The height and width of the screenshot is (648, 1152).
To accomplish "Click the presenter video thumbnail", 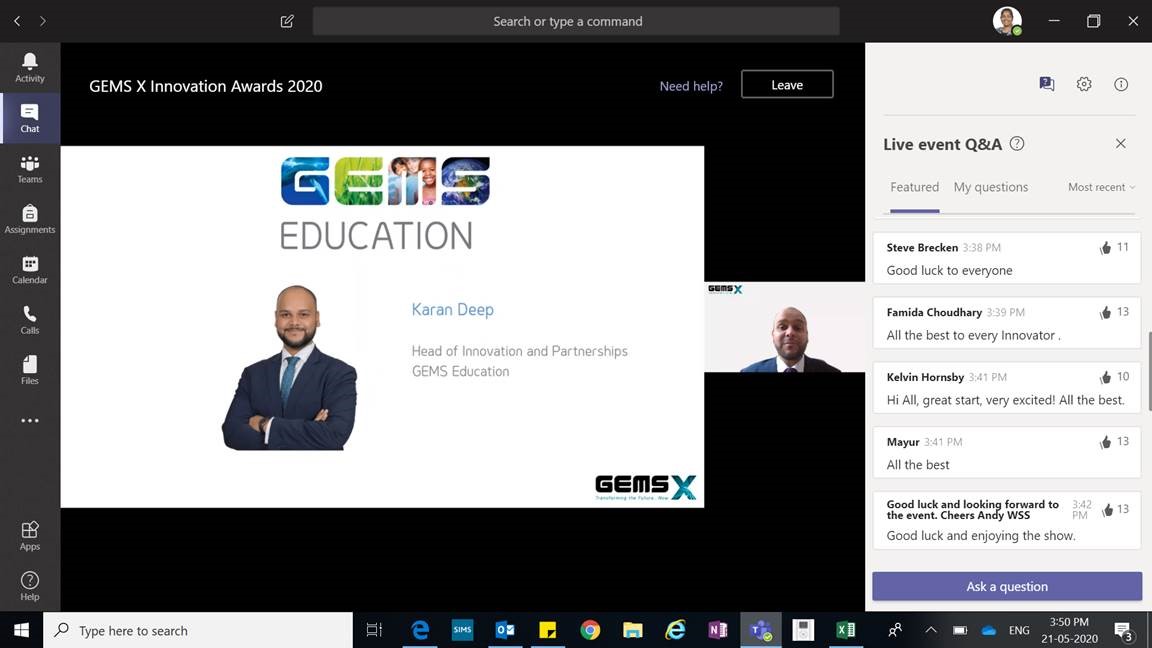I will pyautogui.click(x=784, y=327).
